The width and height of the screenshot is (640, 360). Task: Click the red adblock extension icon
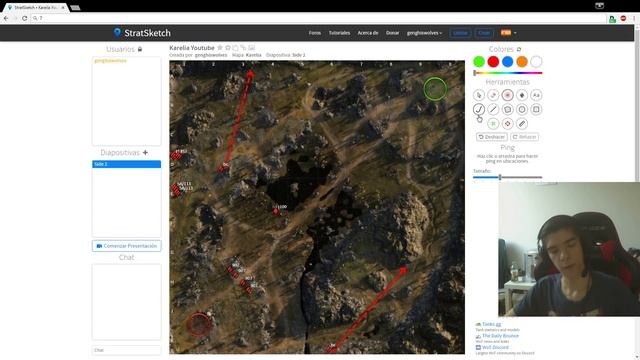(623, 18)
